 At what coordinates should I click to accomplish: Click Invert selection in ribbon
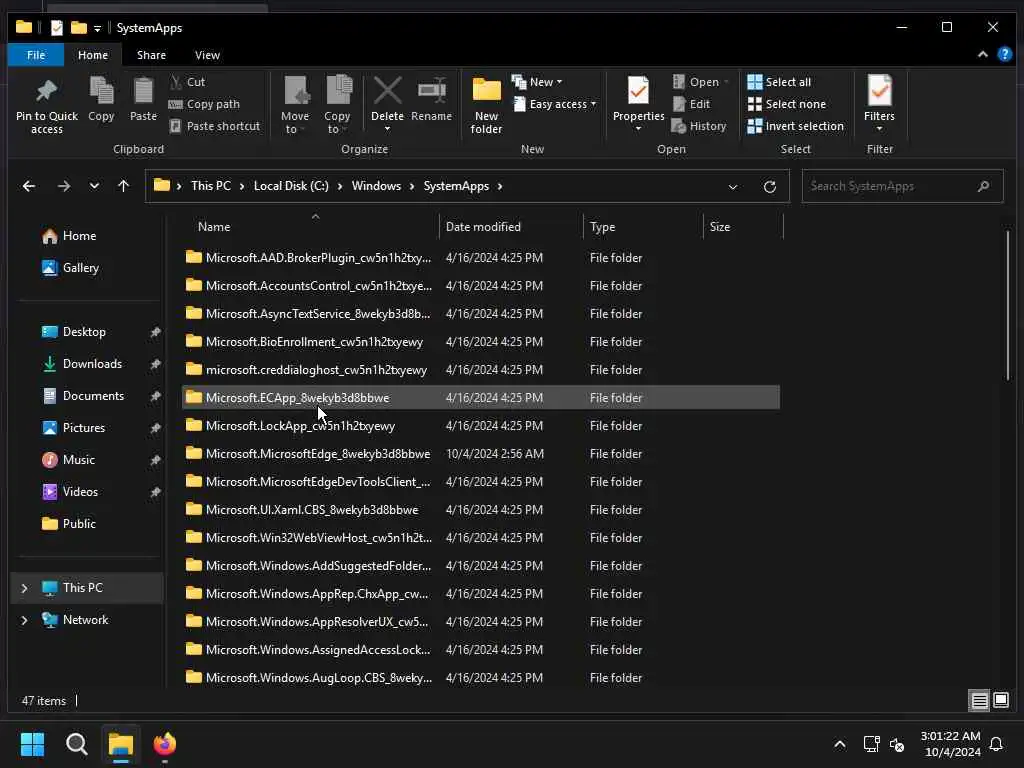[x=795, y=126]
